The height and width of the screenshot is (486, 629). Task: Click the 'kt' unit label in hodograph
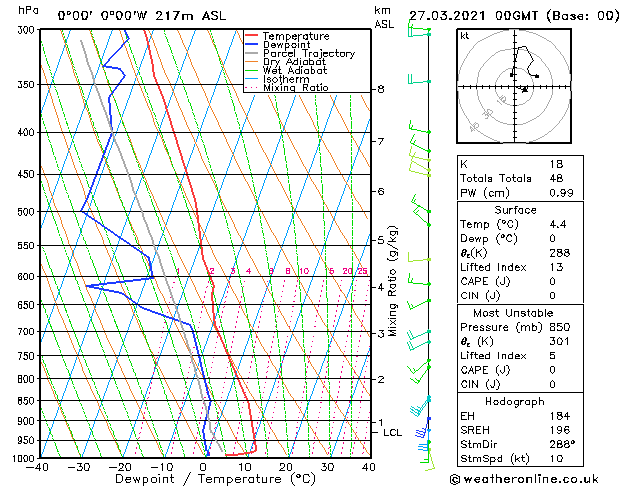[465, 36]
